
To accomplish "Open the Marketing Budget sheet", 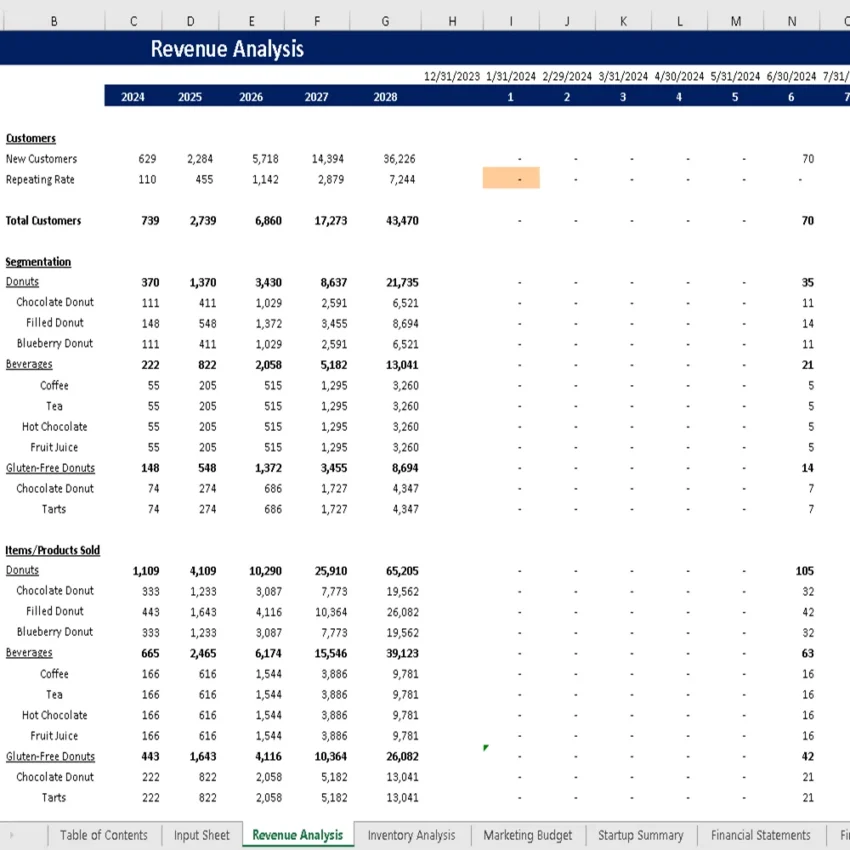I will click(528, 835).
